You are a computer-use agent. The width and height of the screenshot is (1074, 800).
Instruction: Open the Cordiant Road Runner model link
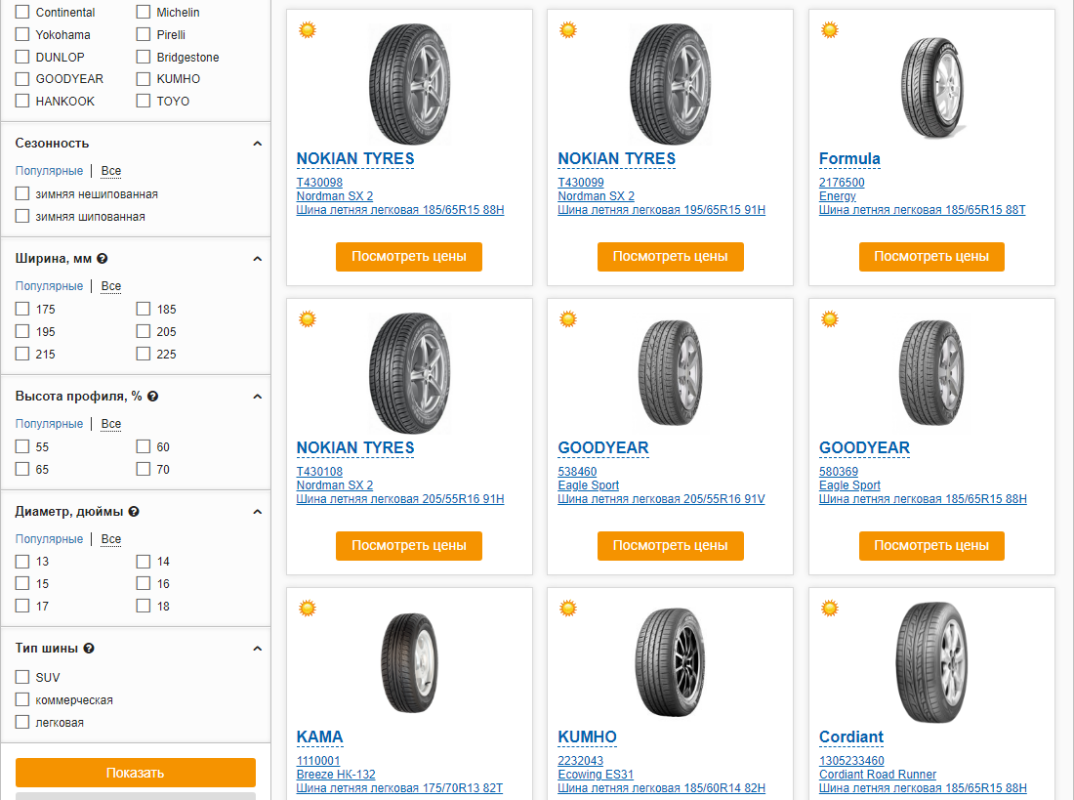[877, 775]
